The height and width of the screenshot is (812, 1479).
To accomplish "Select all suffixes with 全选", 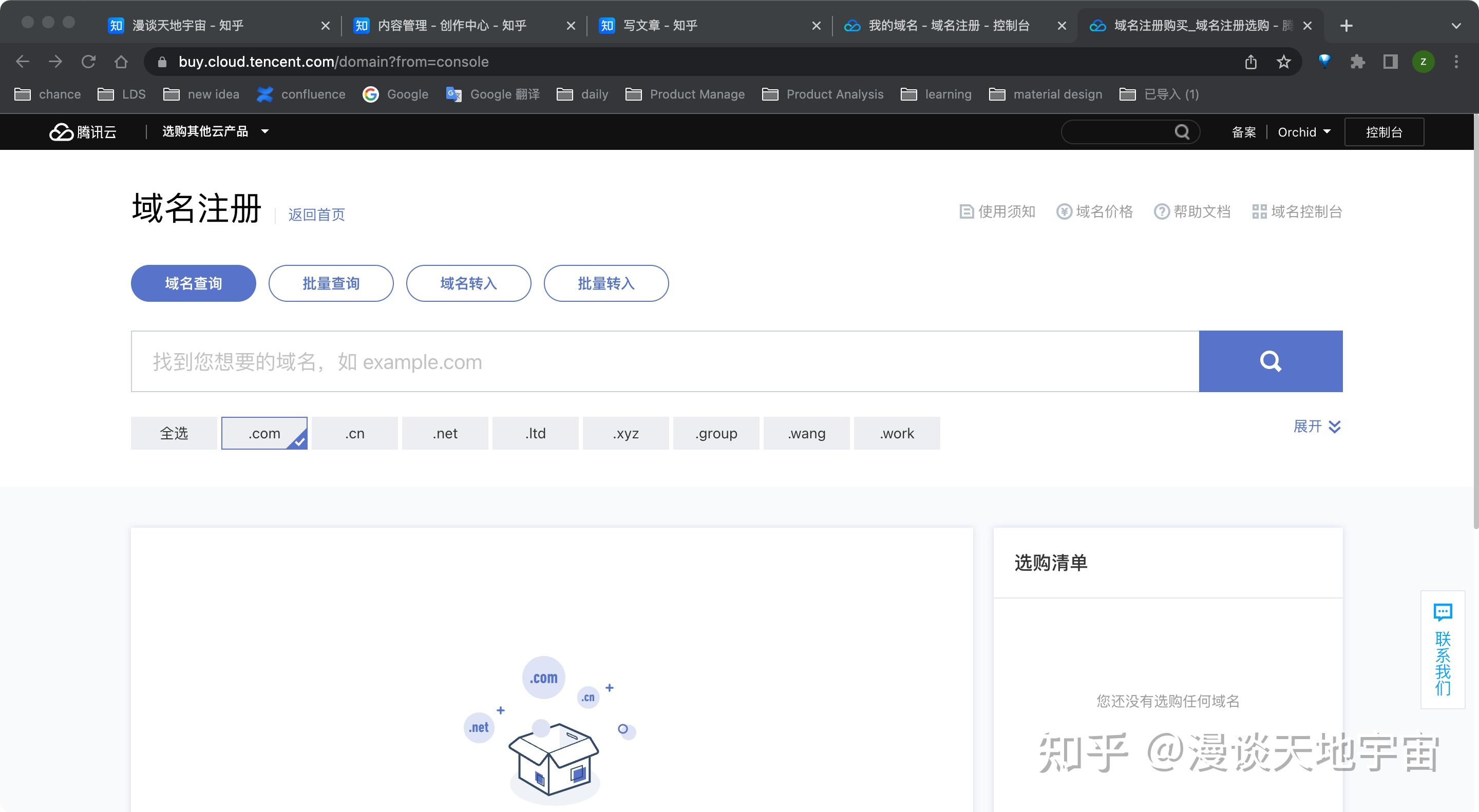I will pos(174,433).
